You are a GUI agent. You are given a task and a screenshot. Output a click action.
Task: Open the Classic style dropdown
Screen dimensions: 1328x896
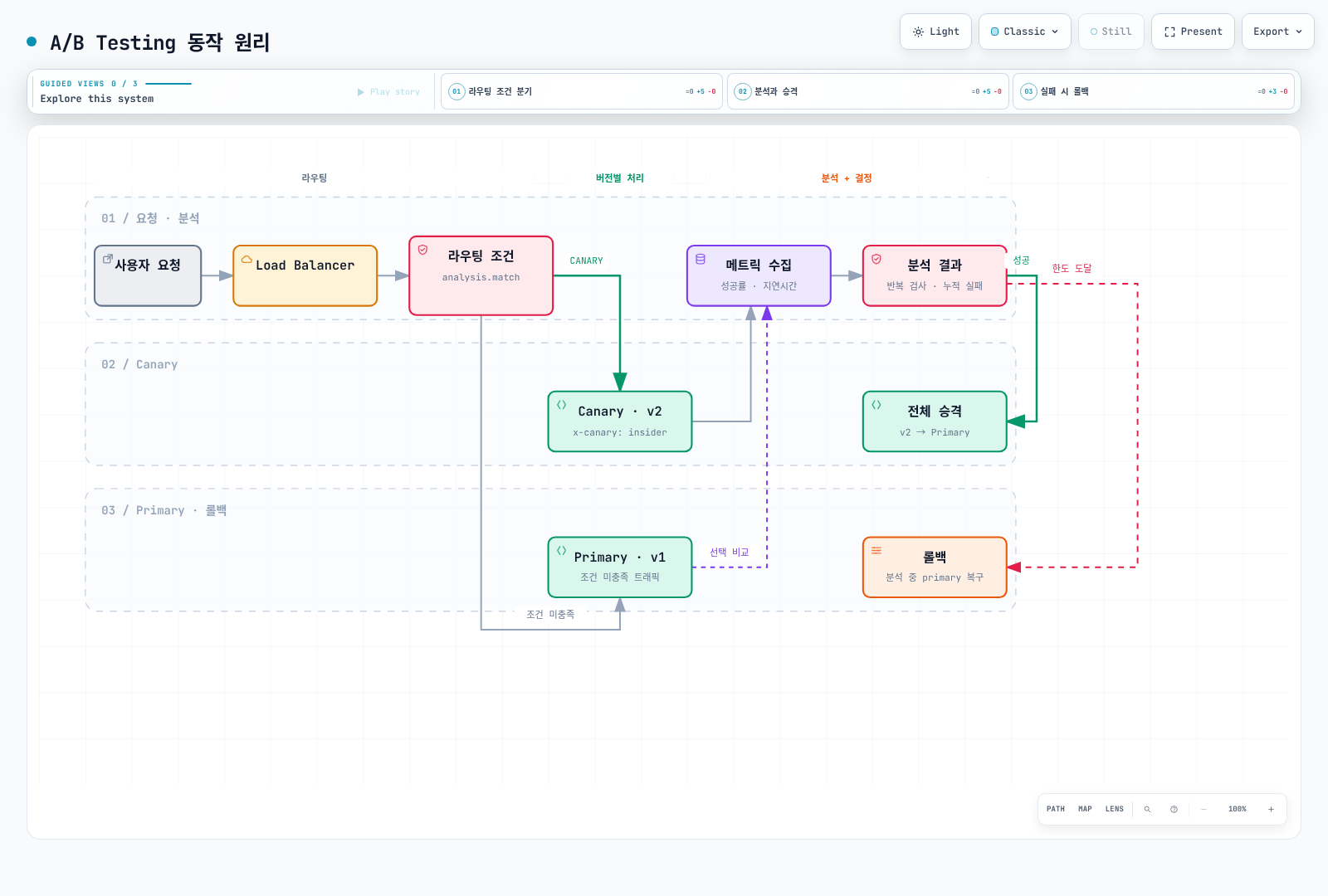tap(1025, 32)
